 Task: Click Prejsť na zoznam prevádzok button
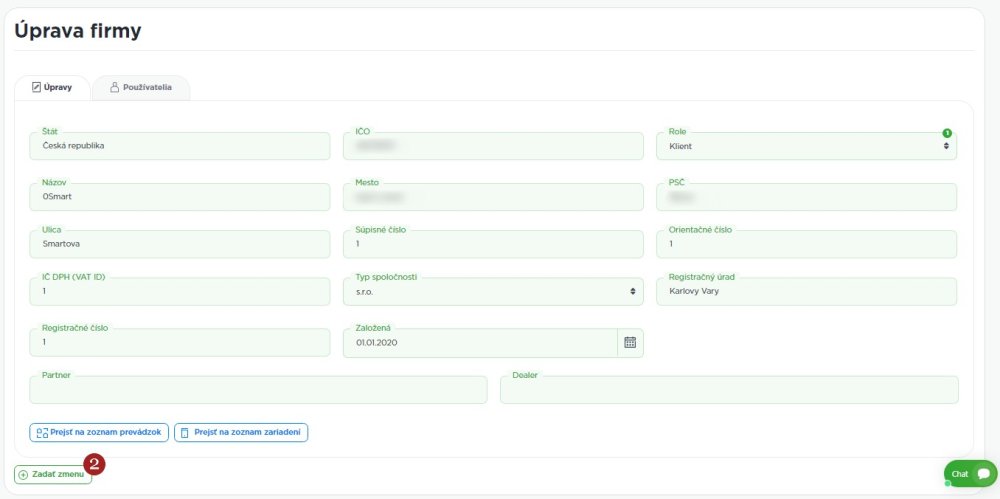(99, 433)
